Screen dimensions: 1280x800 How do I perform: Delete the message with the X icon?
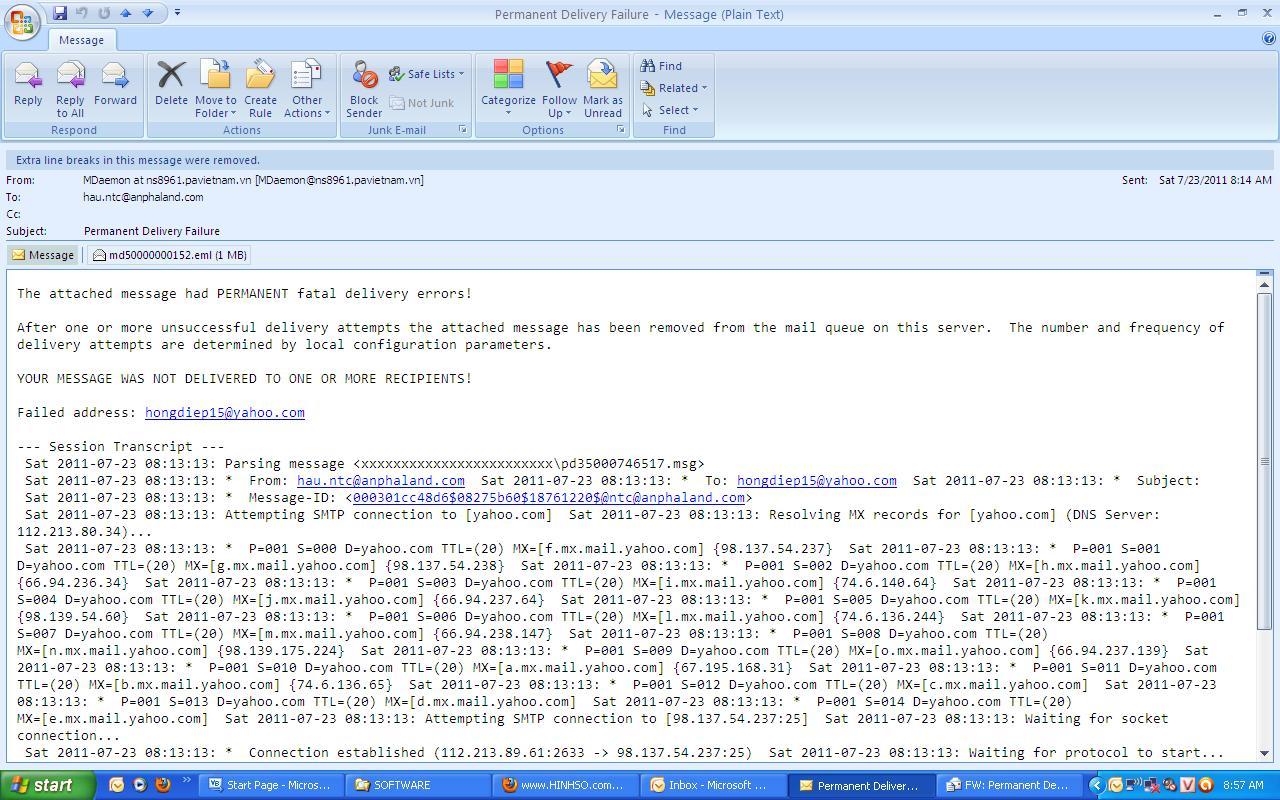[171, 85]
